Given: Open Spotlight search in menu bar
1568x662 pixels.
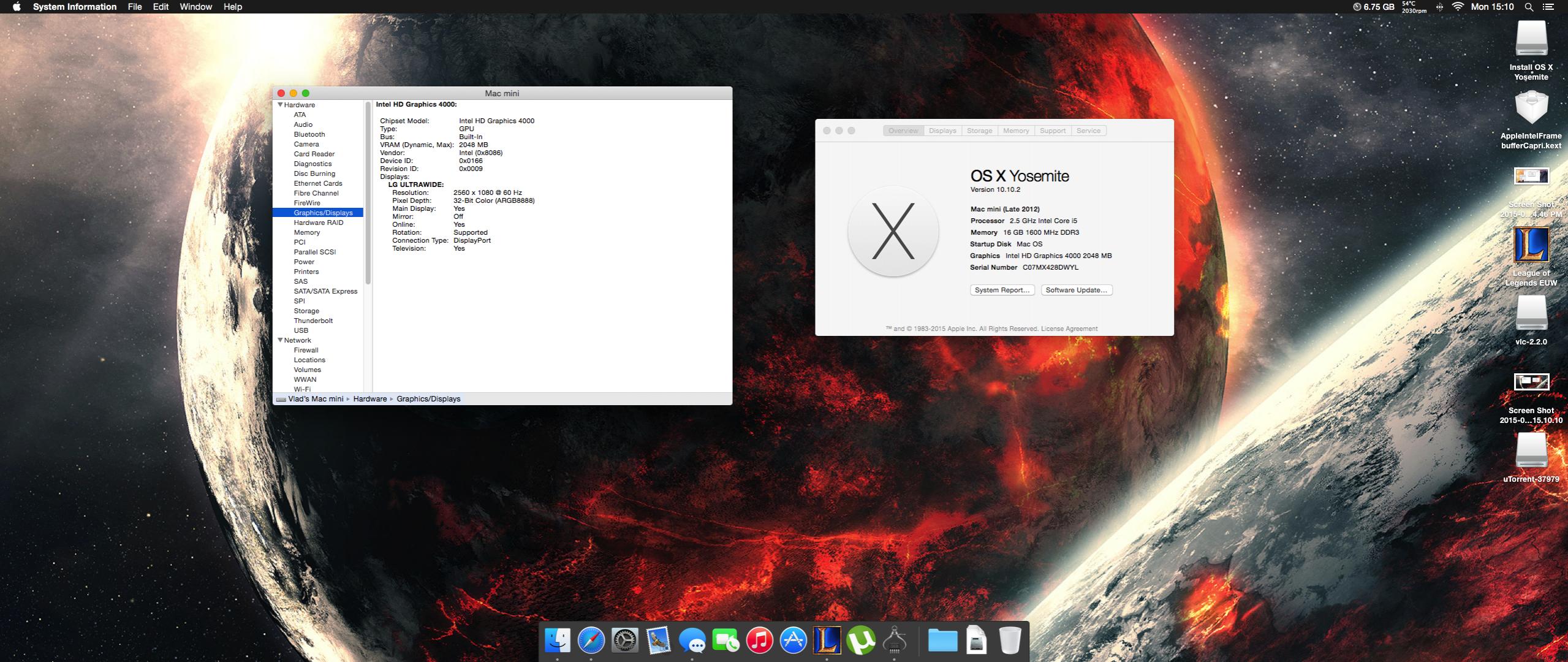Looking at the screenshot, I should [x=1529, y=7].
